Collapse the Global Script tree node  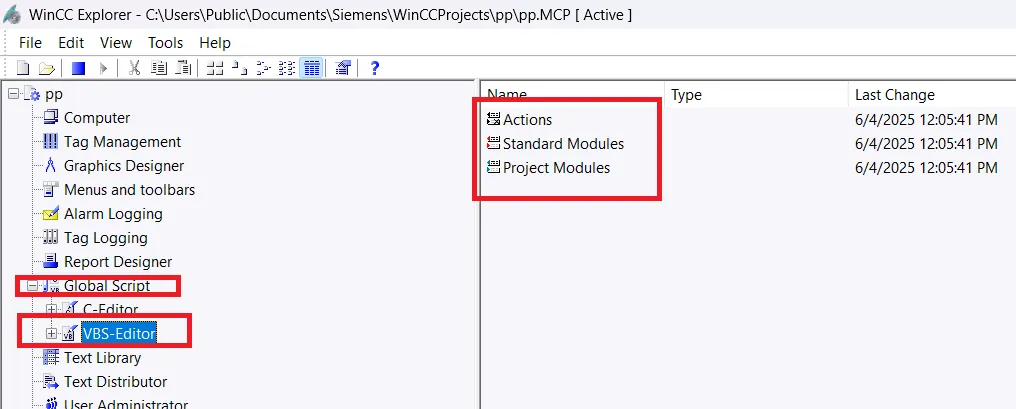[32, 286]
